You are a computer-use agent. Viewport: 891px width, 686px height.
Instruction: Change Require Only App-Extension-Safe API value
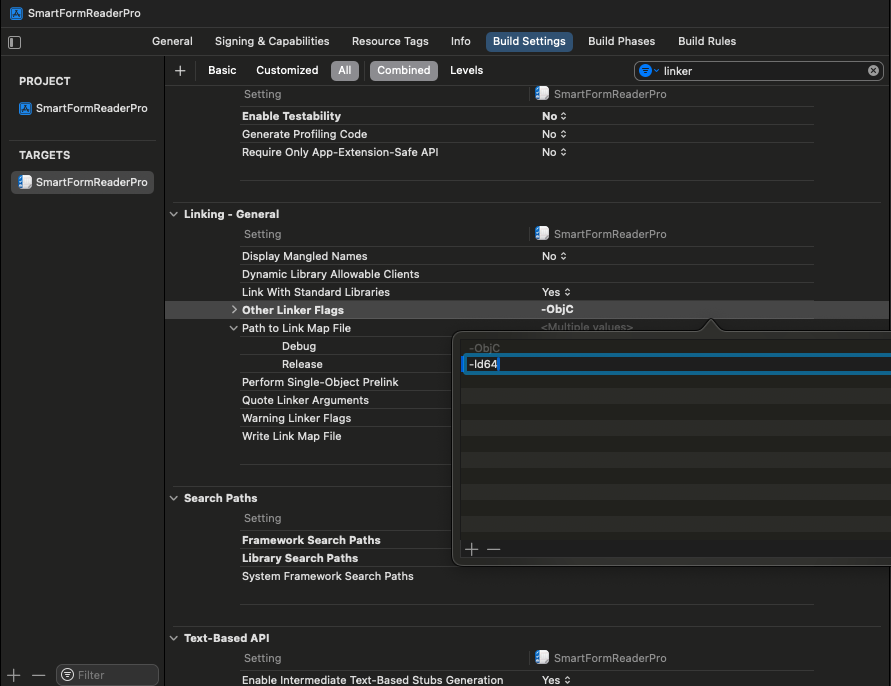(554, 152)
